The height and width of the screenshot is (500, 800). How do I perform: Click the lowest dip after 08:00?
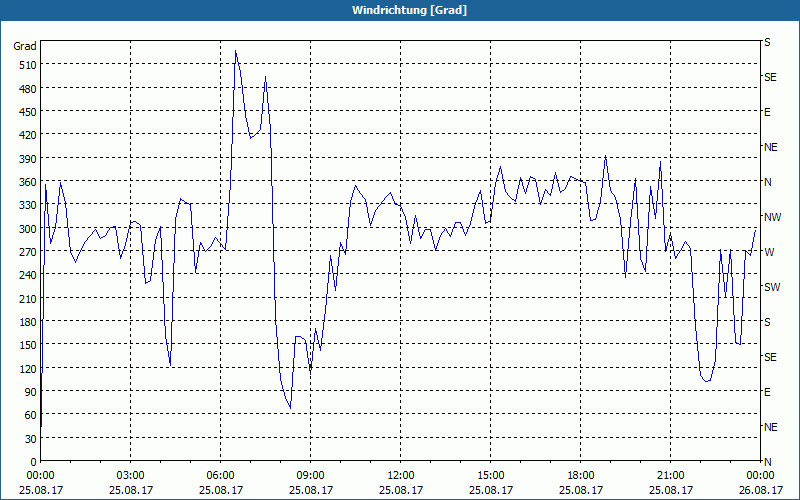coord(290,408)
